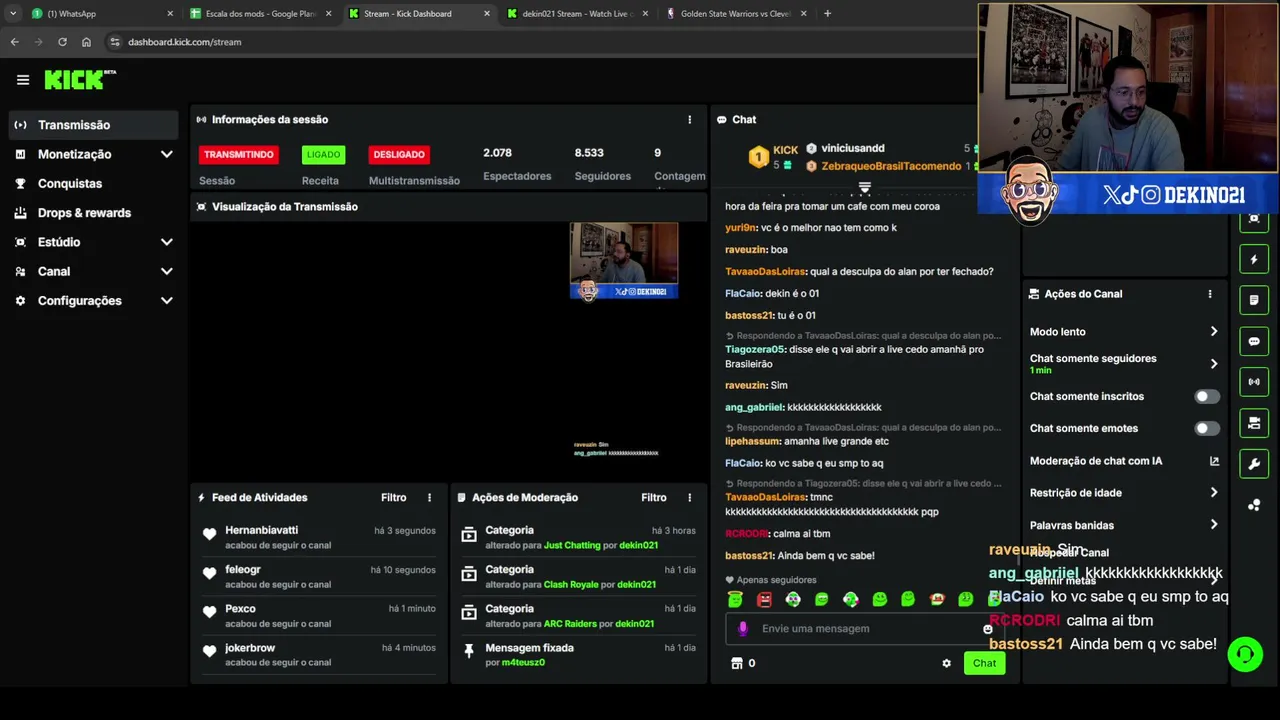The width and height of the screenshot is (1280, 720).
Task: Select the red angry emote
Action: coord(764,599)
